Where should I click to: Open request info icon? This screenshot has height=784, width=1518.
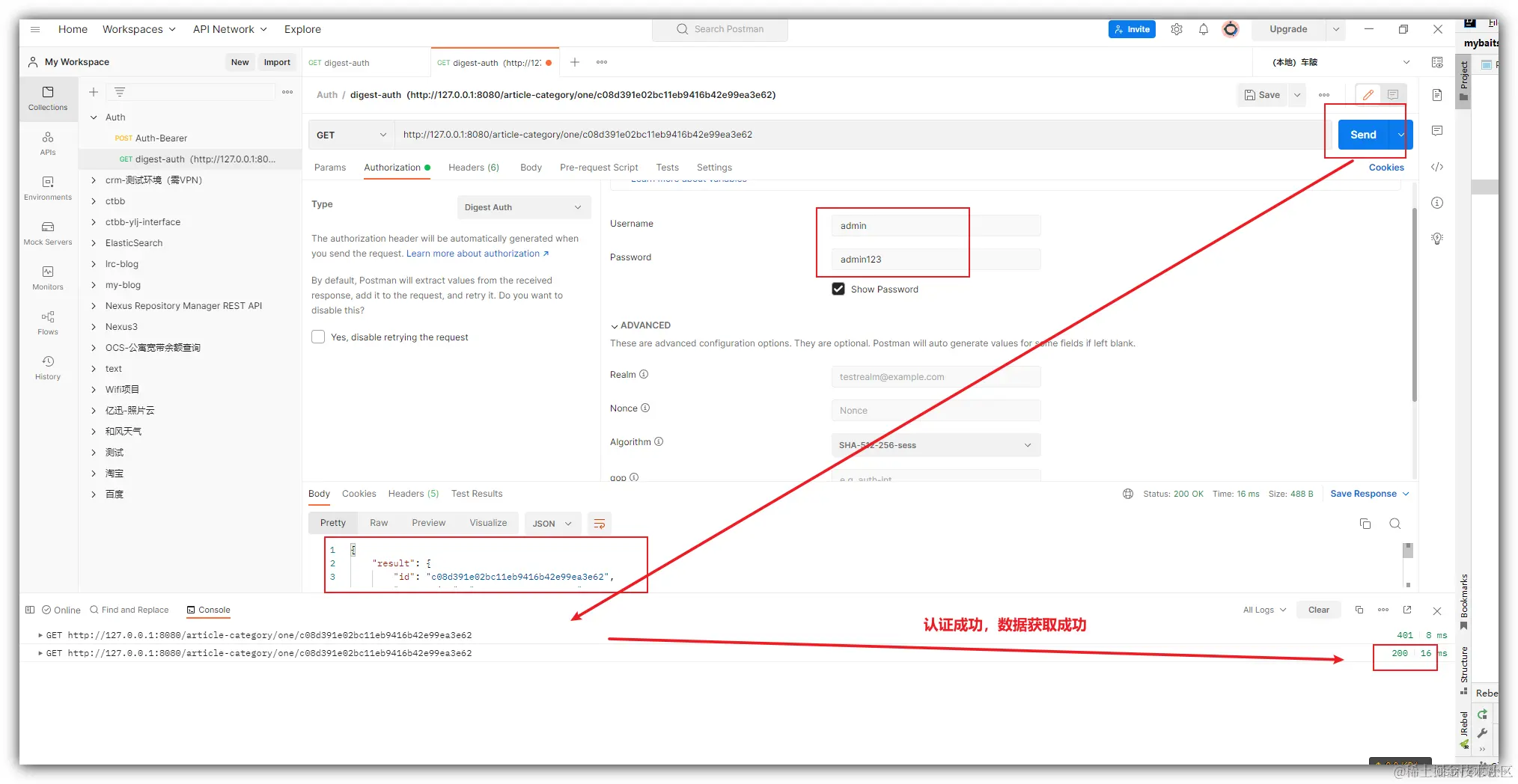coord(1437,203)
